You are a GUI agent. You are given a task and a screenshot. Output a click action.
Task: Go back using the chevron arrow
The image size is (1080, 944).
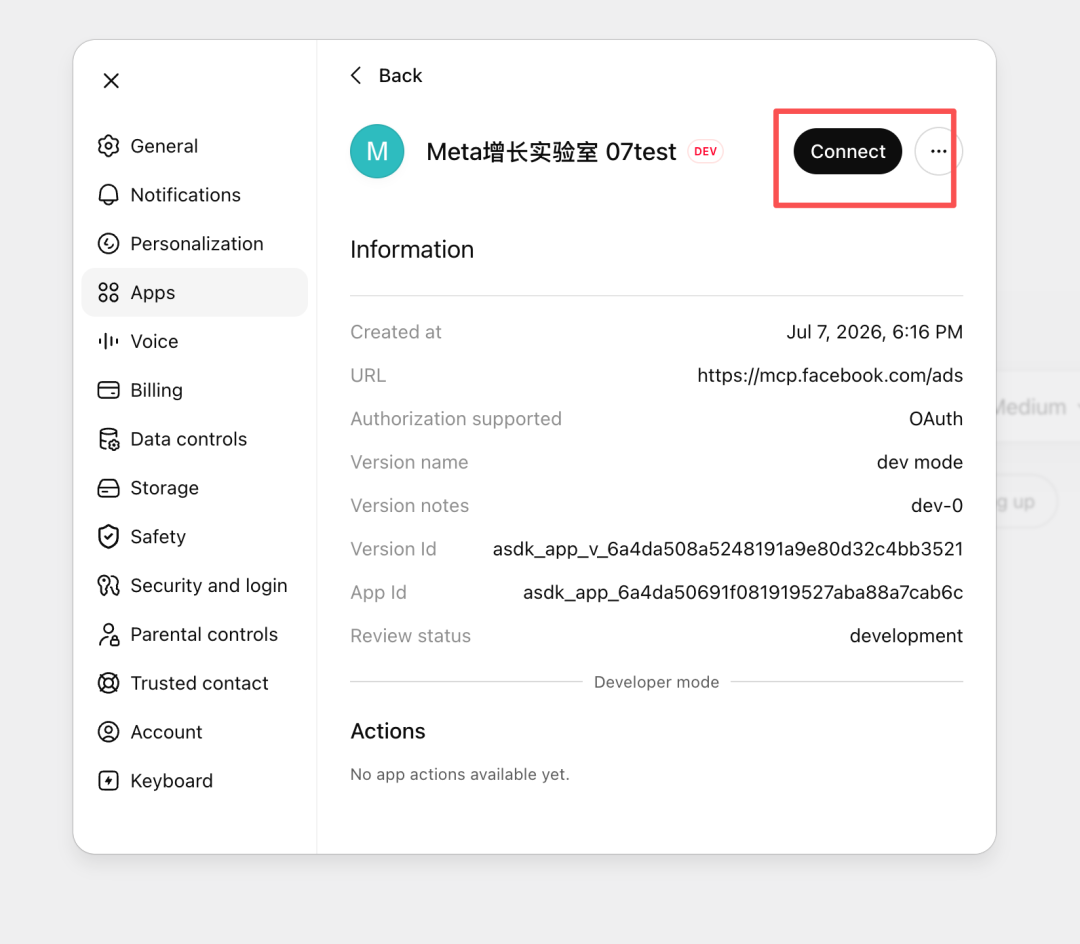[356, 75]
